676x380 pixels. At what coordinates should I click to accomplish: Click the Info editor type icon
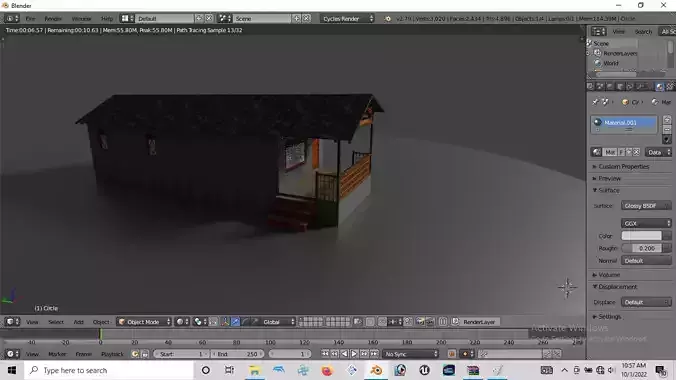pos(11,19)
